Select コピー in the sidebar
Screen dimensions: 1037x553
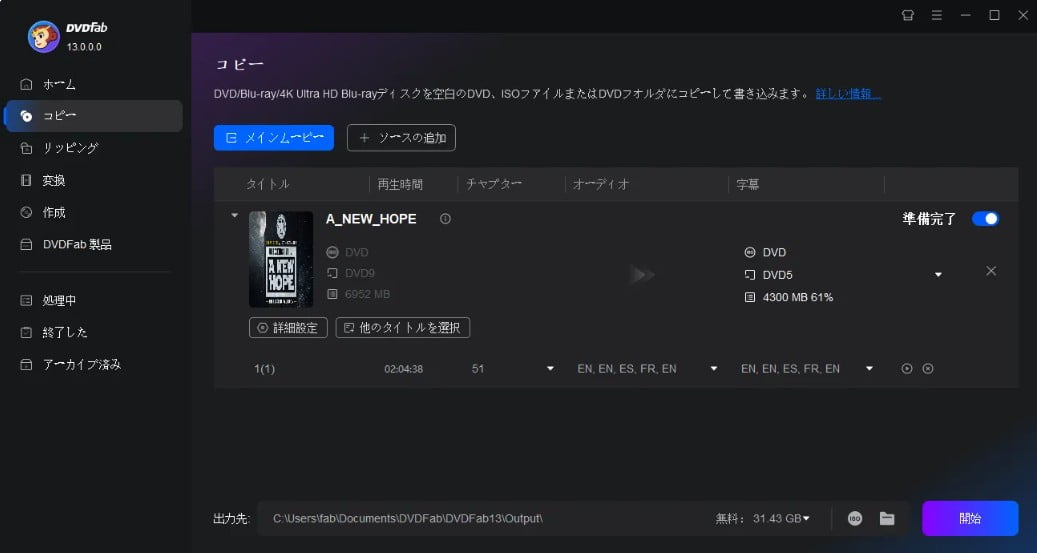coord(93,116)
